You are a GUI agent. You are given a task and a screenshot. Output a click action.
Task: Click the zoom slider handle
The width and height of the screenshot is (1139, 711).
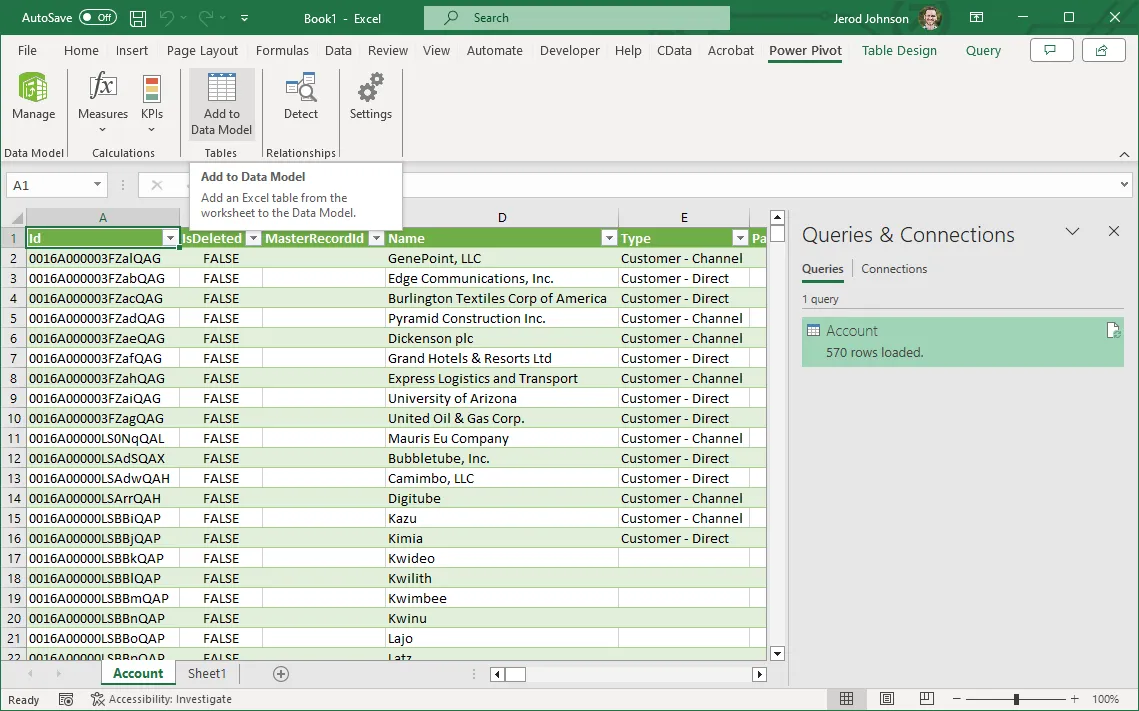(1016, 699)
